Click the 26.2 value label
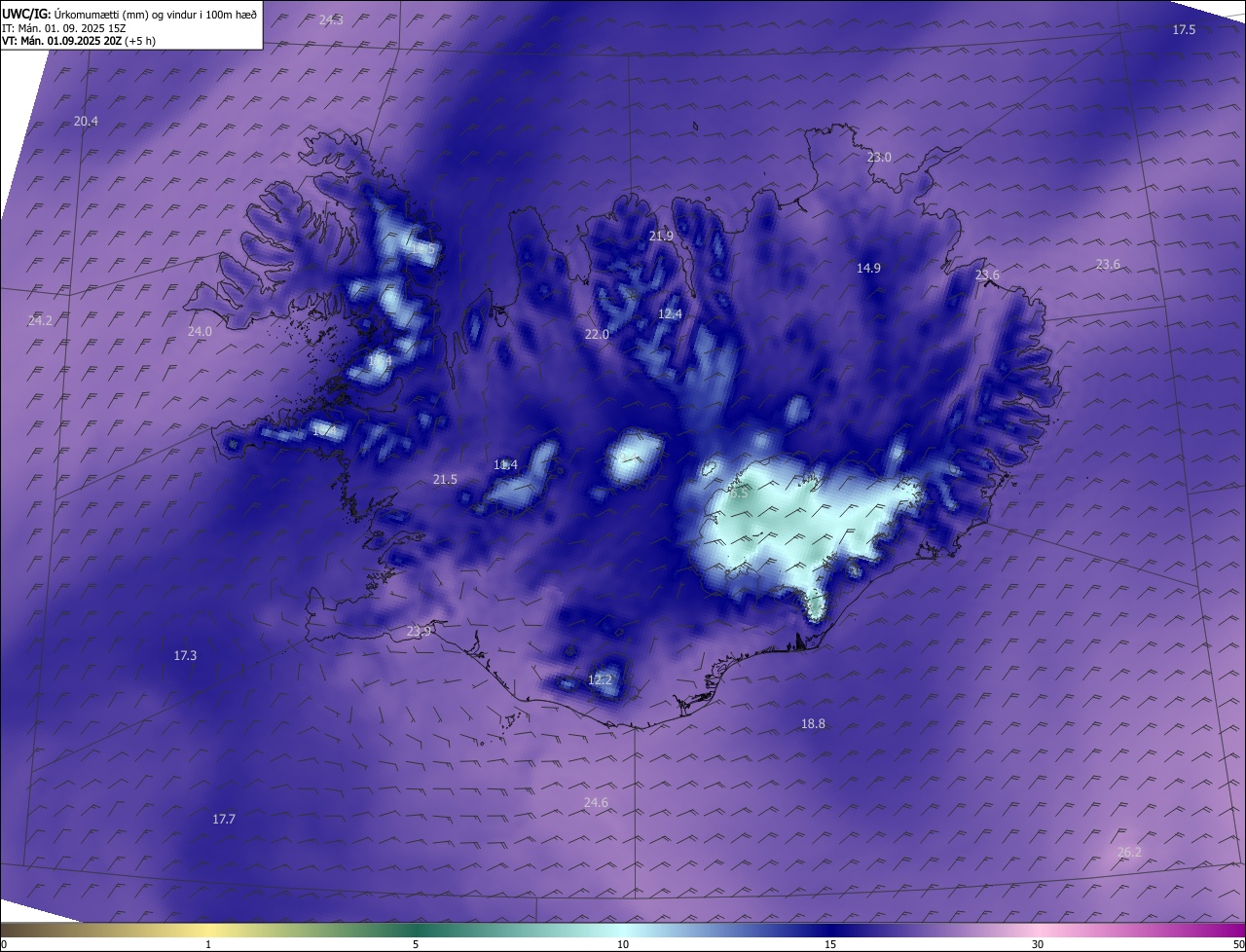This screenshot has width=1246, height=952. pyautogui.click(x=1128, y=852)
